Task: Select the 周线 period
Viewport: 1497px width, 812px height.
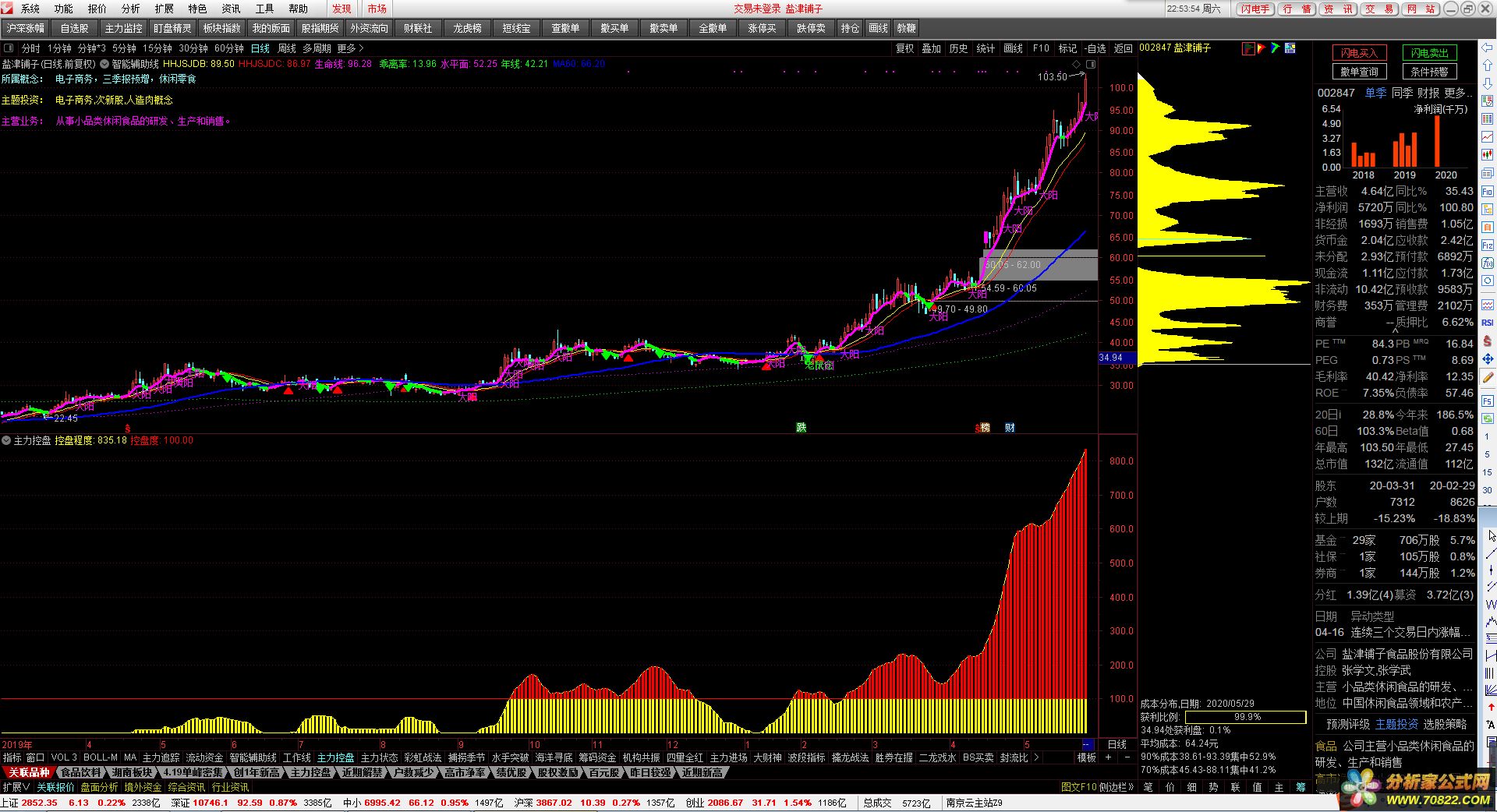Action: (x=287, y=48)
